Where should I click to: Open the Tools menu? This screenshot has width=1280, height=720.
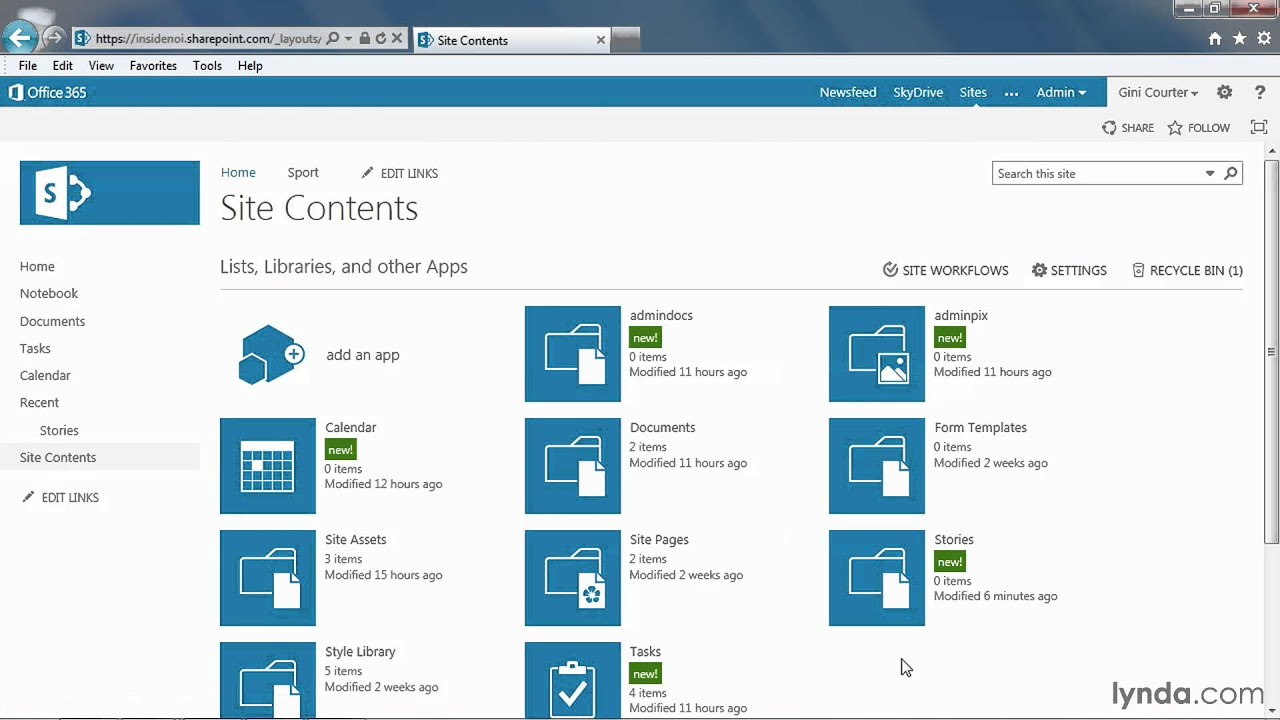coord(207,65)
